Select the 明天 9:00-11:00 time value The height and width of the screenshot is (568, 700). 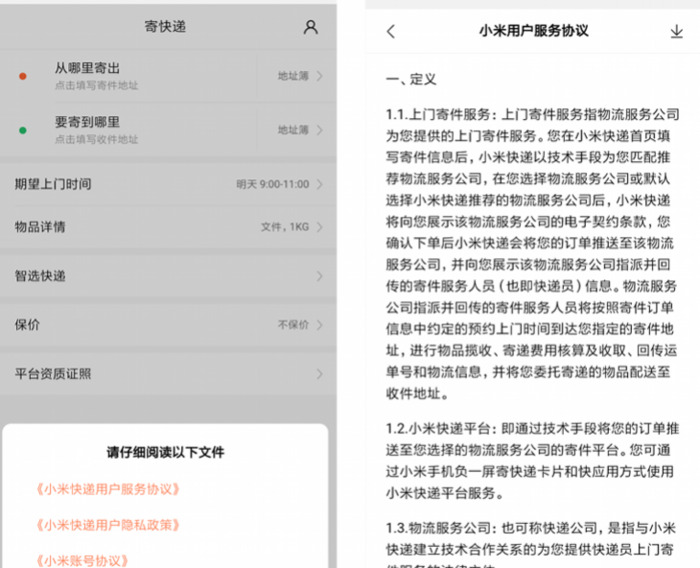273,184
